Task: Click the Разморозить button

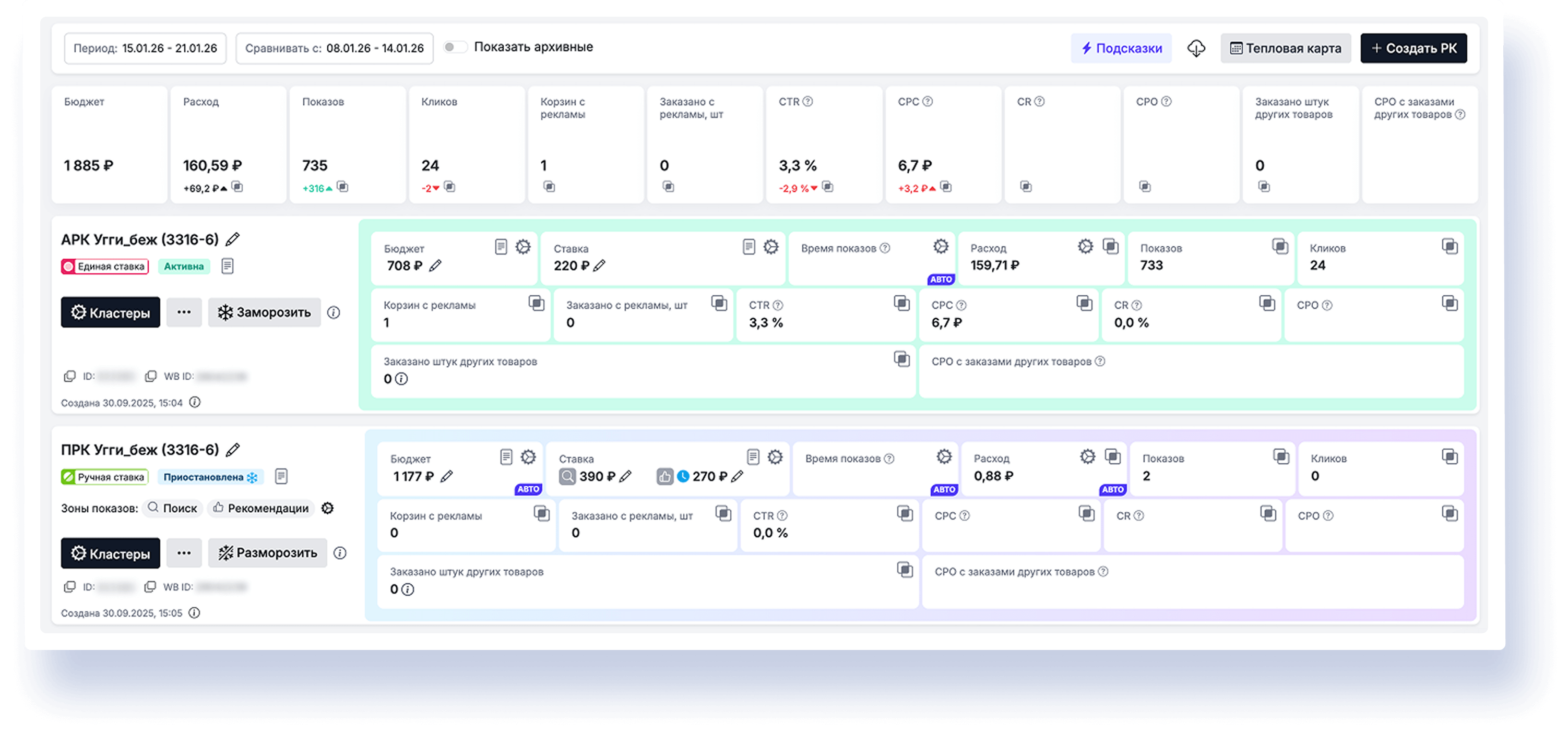Action: coord(267,553)
